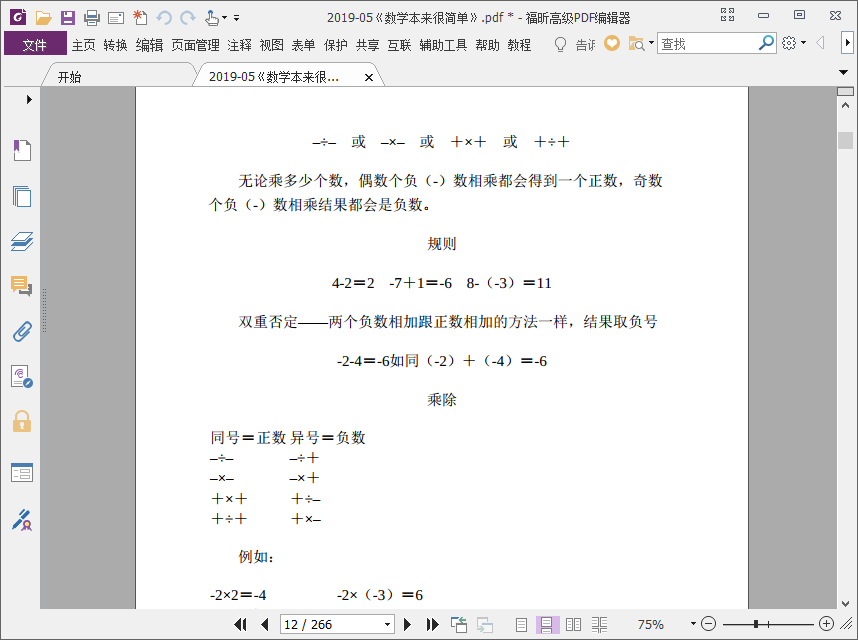Print the document

(92, 18)
